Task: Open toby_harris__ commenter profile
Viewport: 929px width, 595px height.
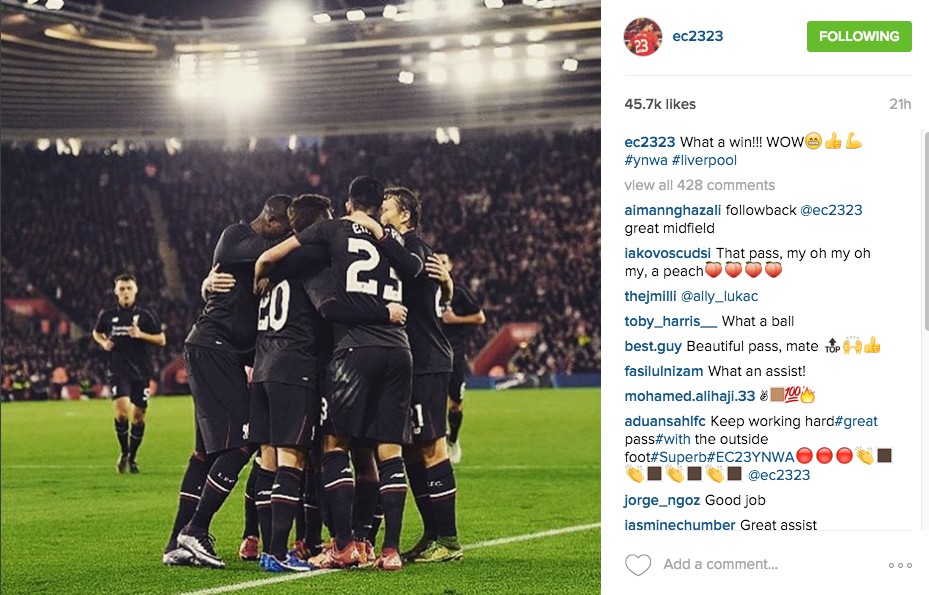Action: (670, 321)
